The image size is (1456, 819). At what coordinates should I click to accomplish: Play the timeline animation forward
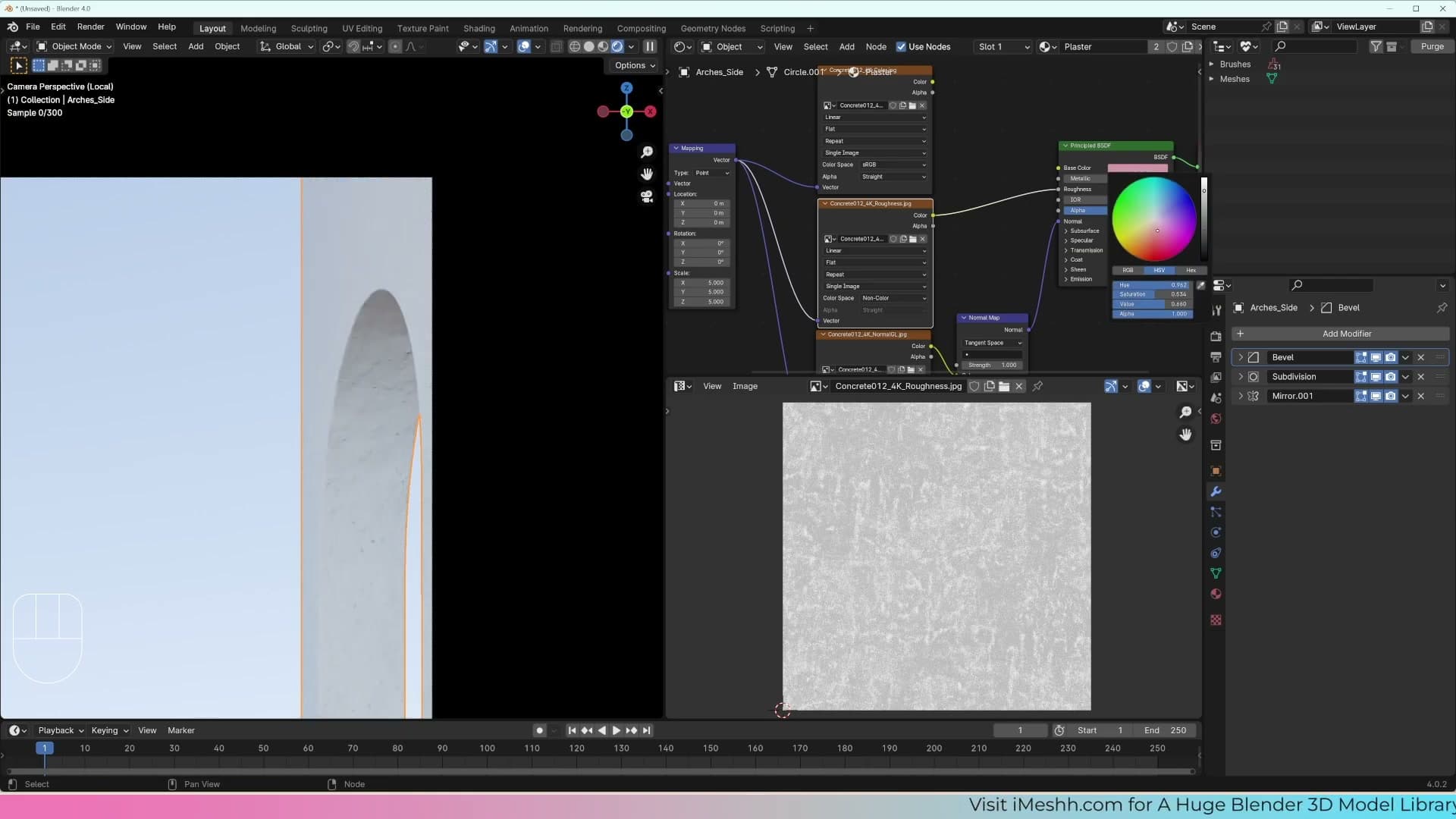[x=616, y=730]
